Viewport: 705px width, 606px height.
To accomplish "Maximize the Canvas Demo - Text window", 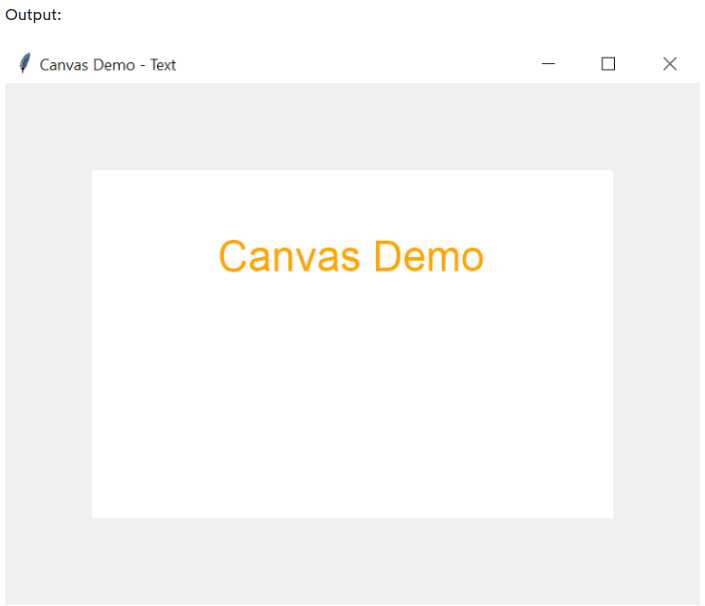I will pyautogui.click(x=608, y=64).
